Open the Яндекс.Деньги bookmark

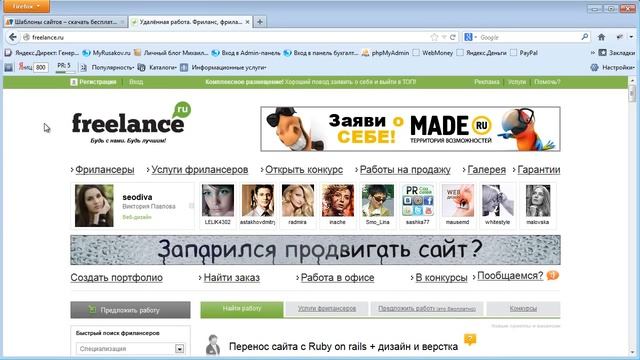click(481, 53)
